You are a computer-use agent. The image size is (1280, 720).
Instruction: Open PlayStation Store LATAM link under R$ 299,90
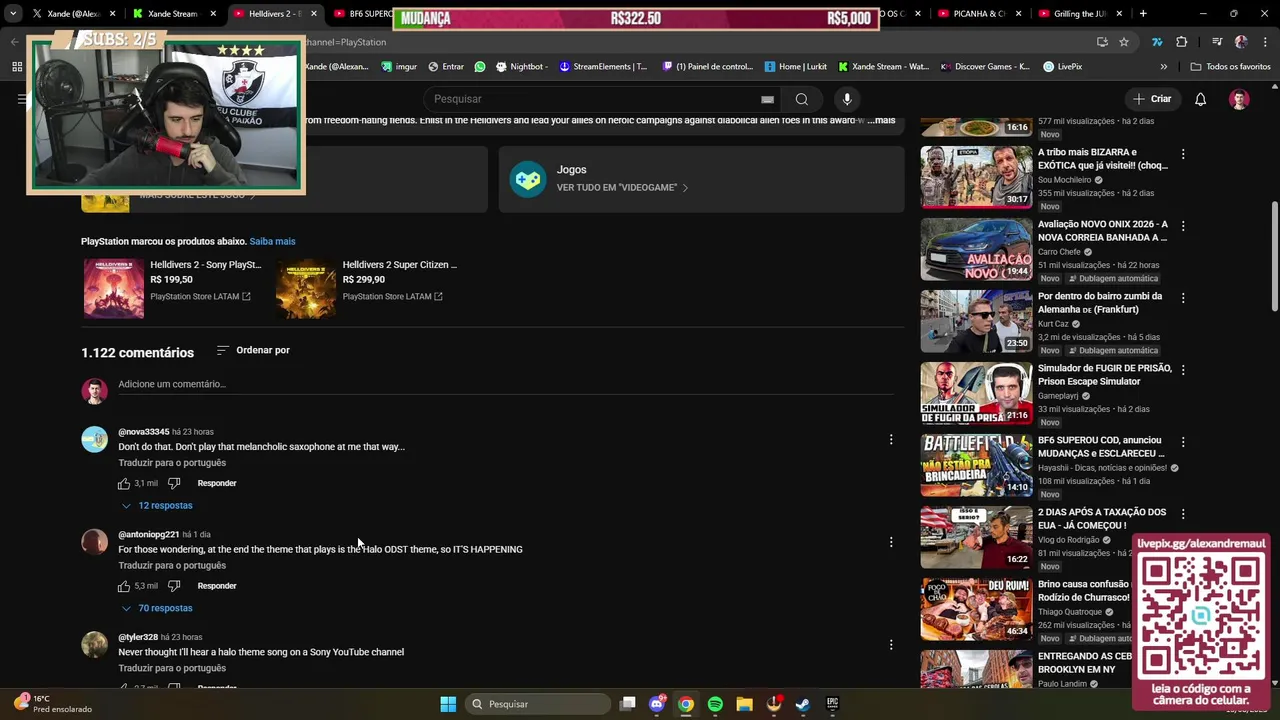[x=392, y=297]
